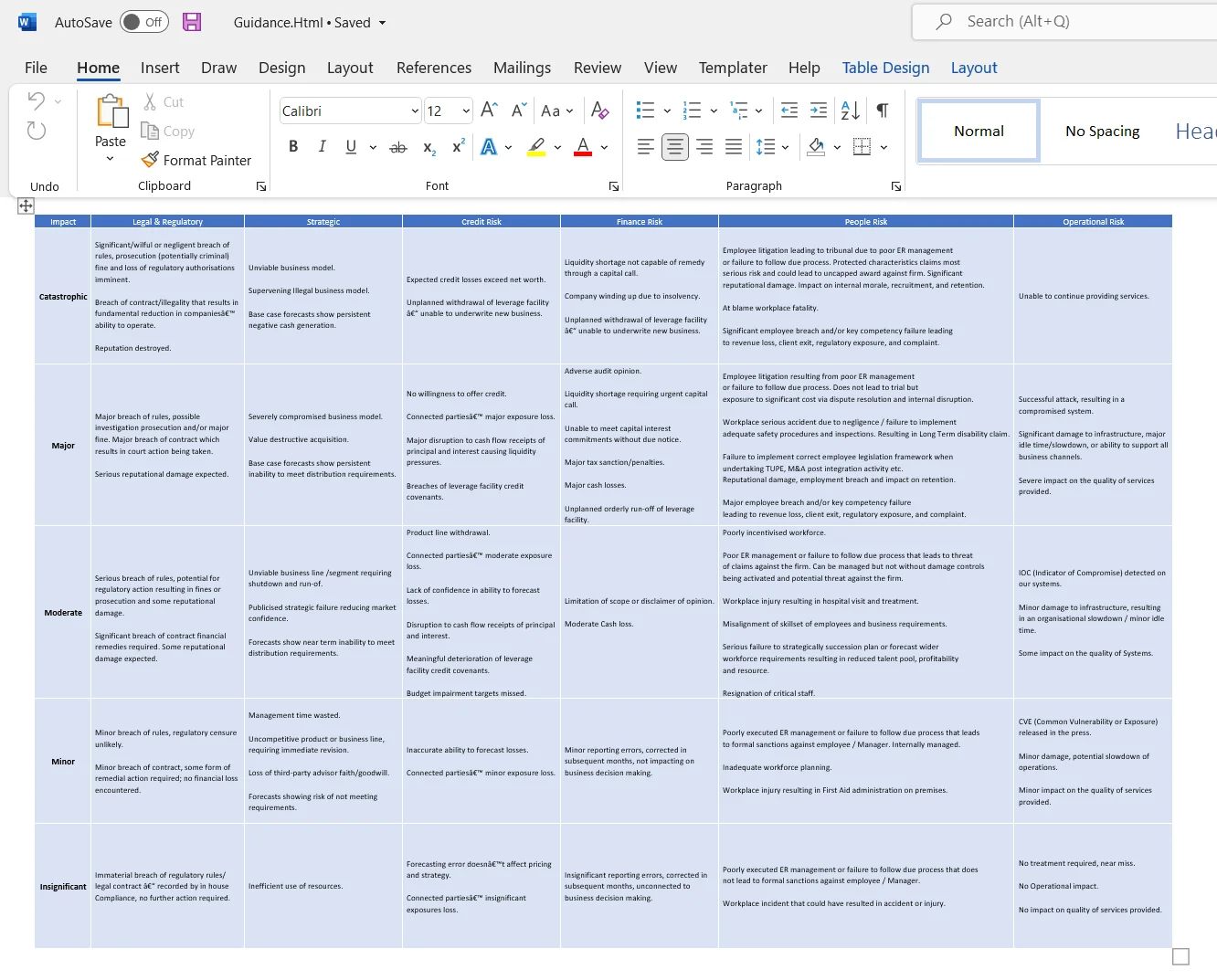
Task: Expand Paragraph dialog launcher
Action: (896, 186)
